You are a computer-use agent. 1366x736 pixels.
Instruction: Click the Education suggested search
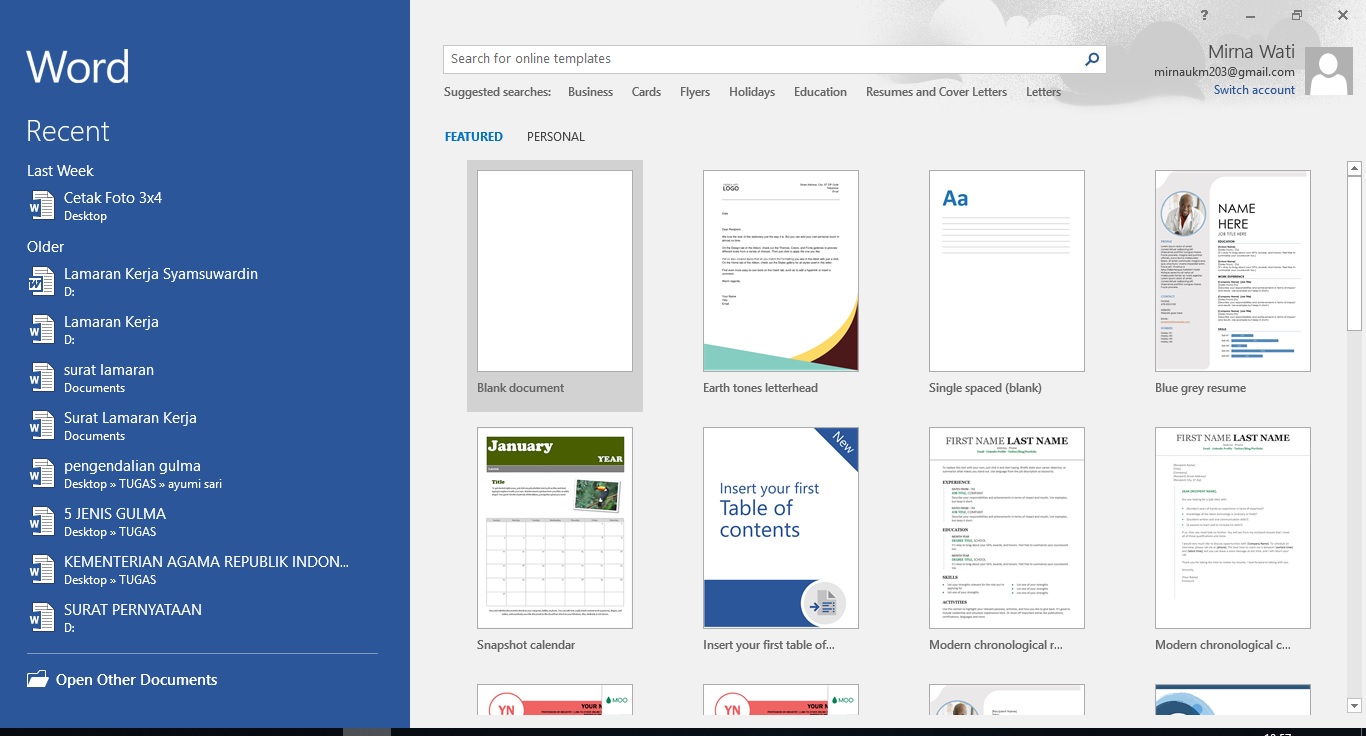(820, 92)
